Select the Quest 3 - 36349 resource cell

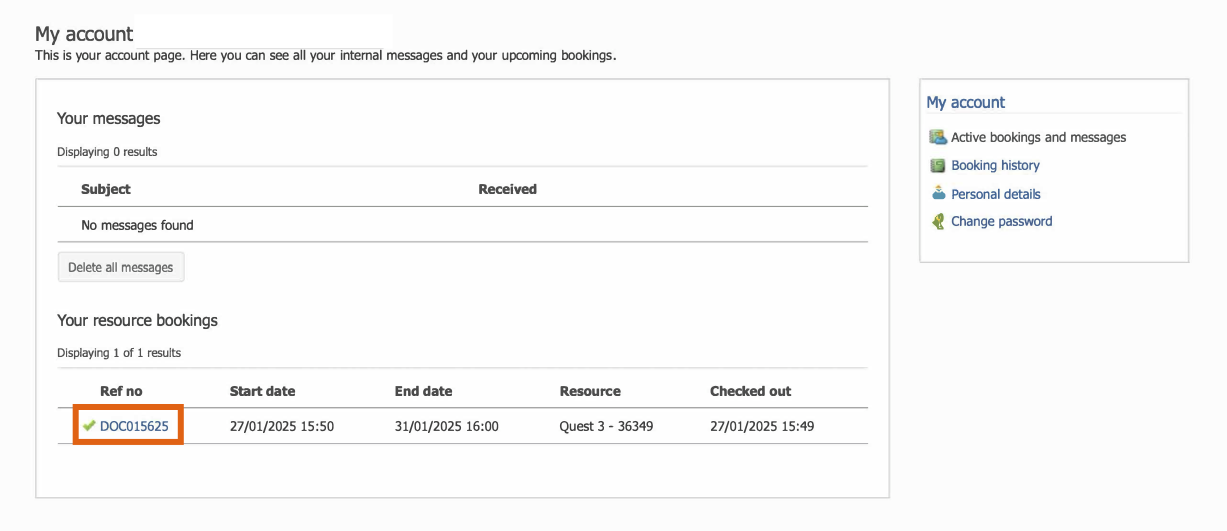pyautogui.click(x=606, y=426)
